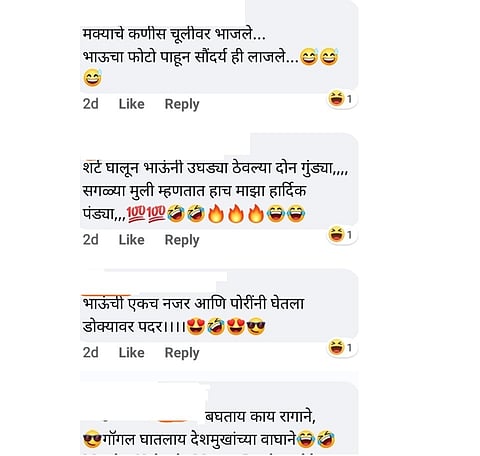Reply to the Hardik Pandya comment
The height and width of the screenshot is (456, 480).
182,240
